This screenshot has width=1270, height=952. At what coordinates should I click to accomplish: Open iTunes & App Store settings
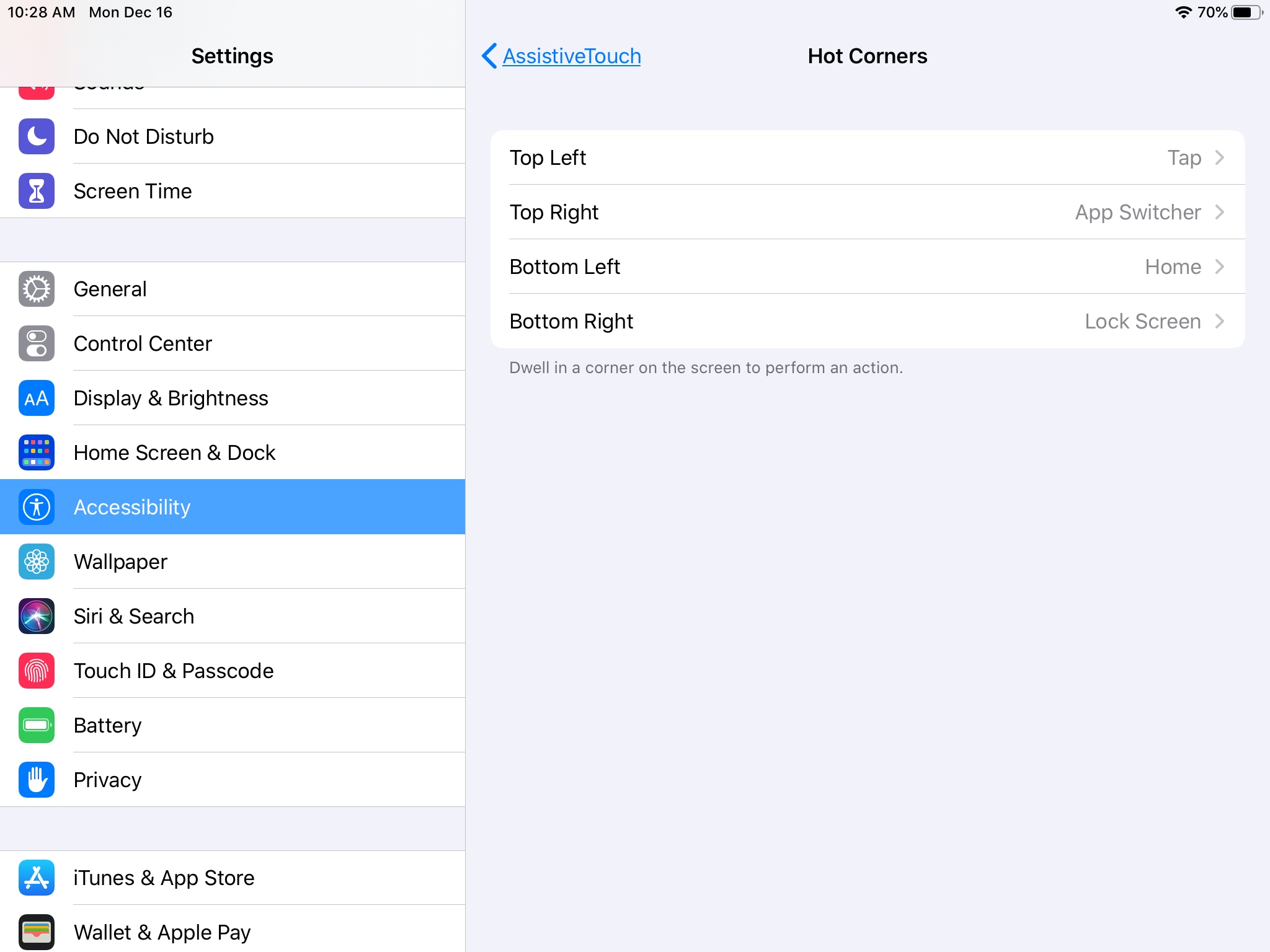[x=233, y=878]
